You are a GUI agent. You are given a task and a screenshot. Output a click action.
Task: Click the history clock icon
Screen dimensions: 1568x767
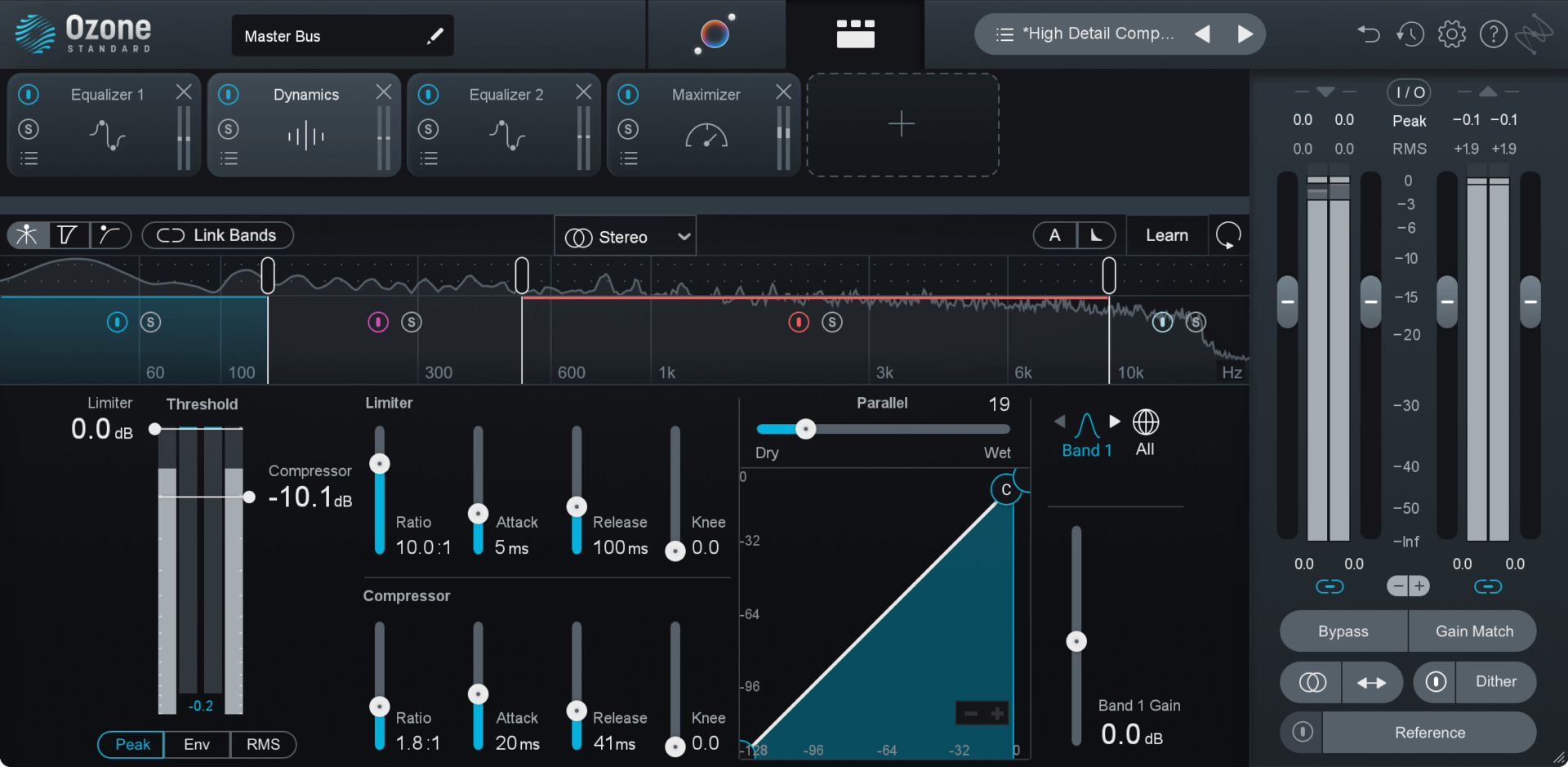[x=1410, y=34]
